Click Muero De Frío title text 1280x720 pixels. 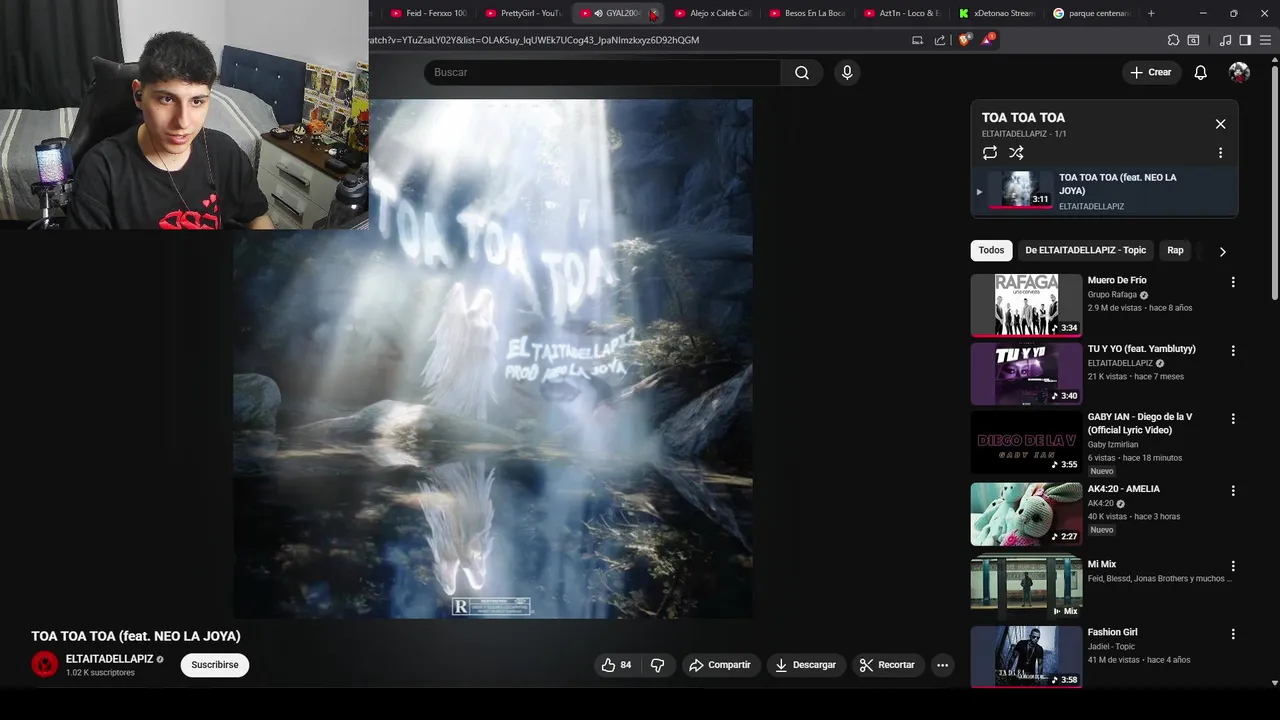(x=1117, y=280)
